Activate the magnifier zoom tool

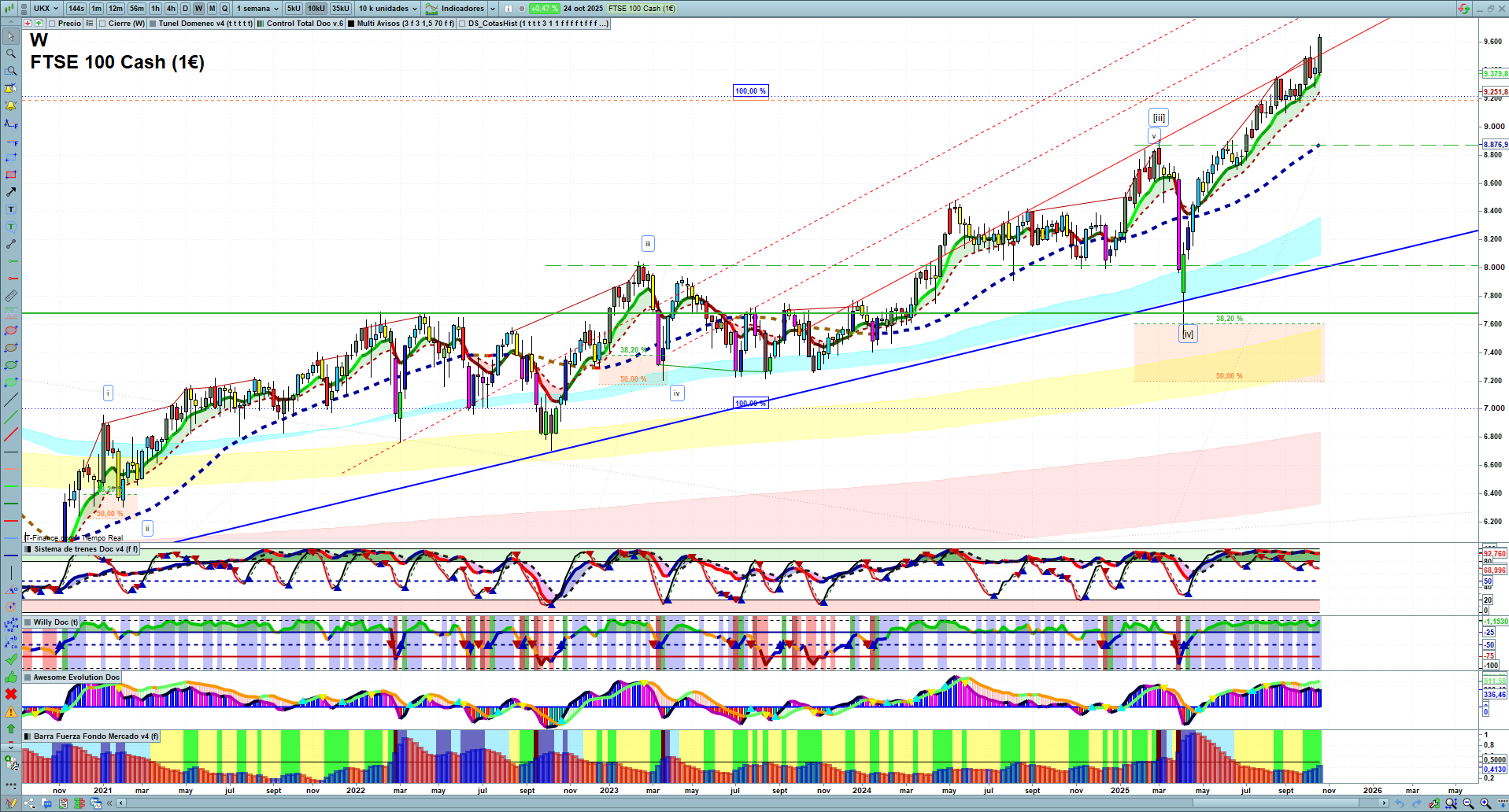(x=10, y=54)
